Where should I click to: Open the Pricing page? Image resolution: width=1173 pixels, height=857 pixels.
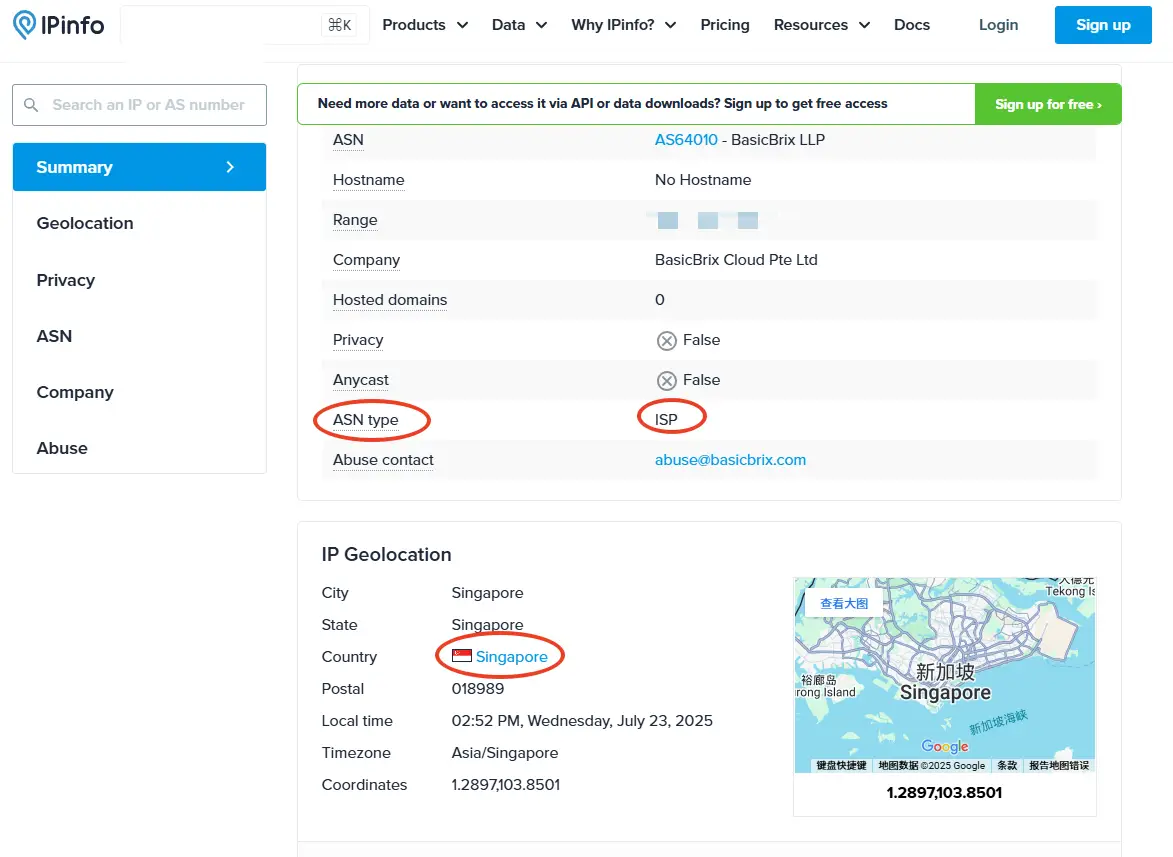point(724,25)
